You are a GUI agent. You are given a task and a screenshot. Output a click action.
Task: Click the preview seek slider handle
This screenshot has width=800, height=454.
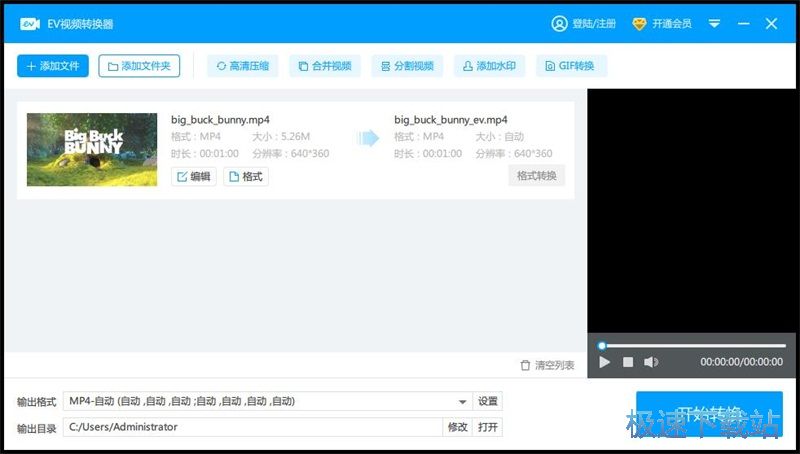click(602, 346)
